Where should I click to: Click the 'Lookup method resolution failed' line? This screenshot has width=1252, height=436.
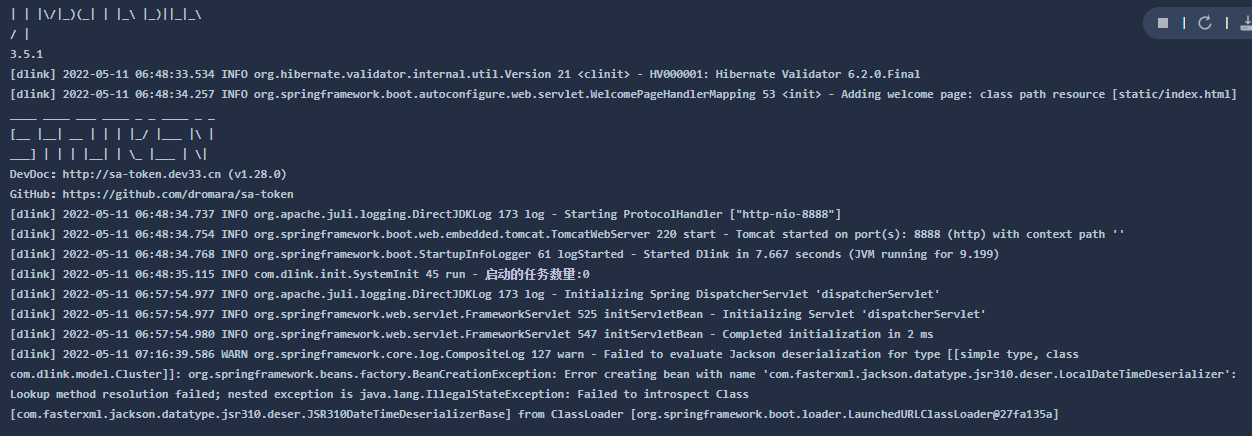(379, 394)
